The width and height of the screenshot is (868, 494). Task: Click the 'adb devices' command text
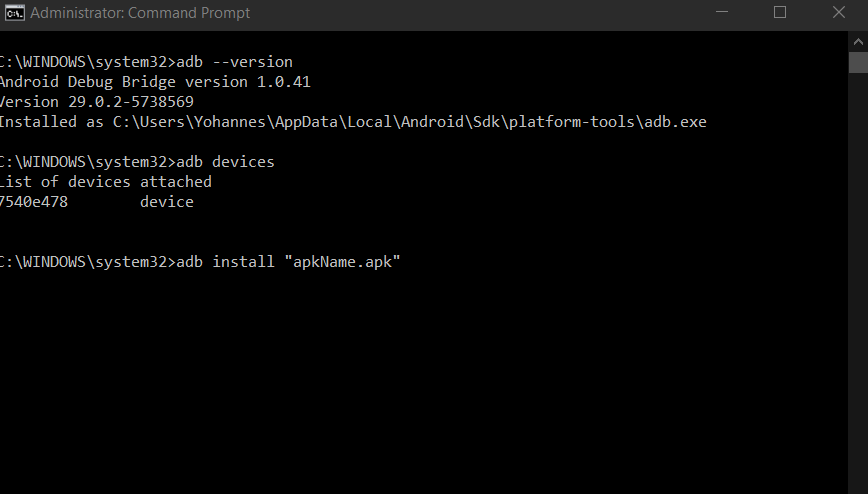pos(225,162)
